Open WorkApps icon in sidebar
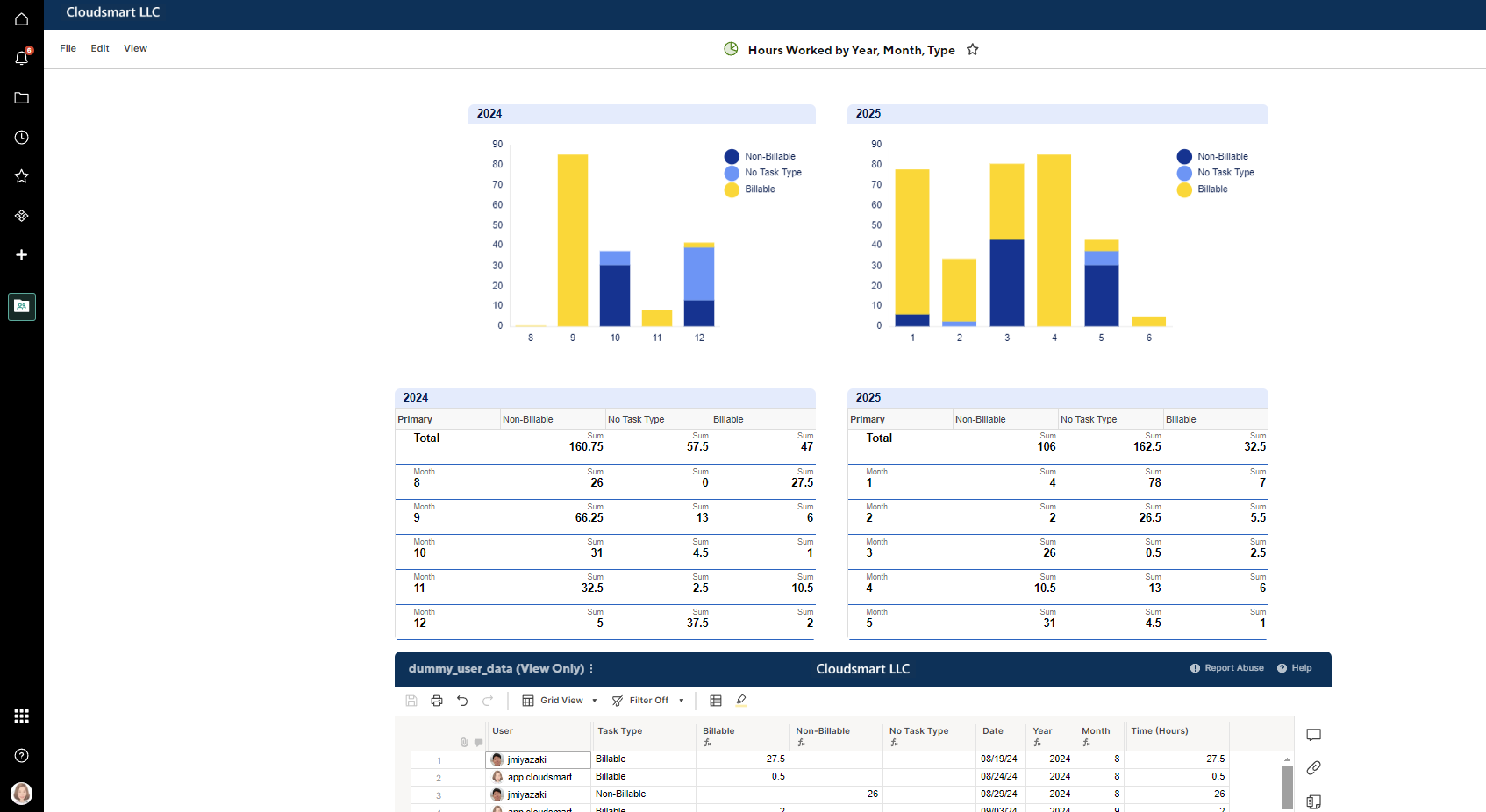Image resolution: width=1486 pixels, height=812 pixels. 21,216
